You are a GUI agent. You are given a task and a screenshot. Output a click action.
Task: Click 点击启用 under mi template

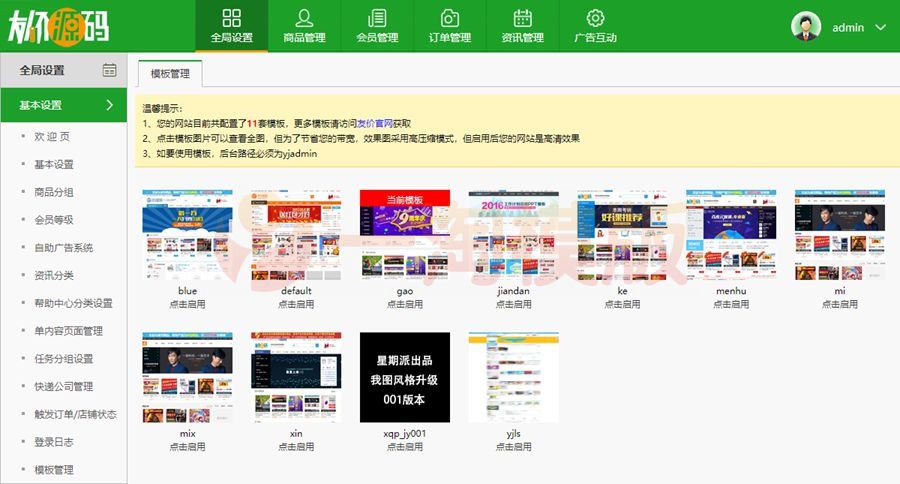tap(840, 304)
